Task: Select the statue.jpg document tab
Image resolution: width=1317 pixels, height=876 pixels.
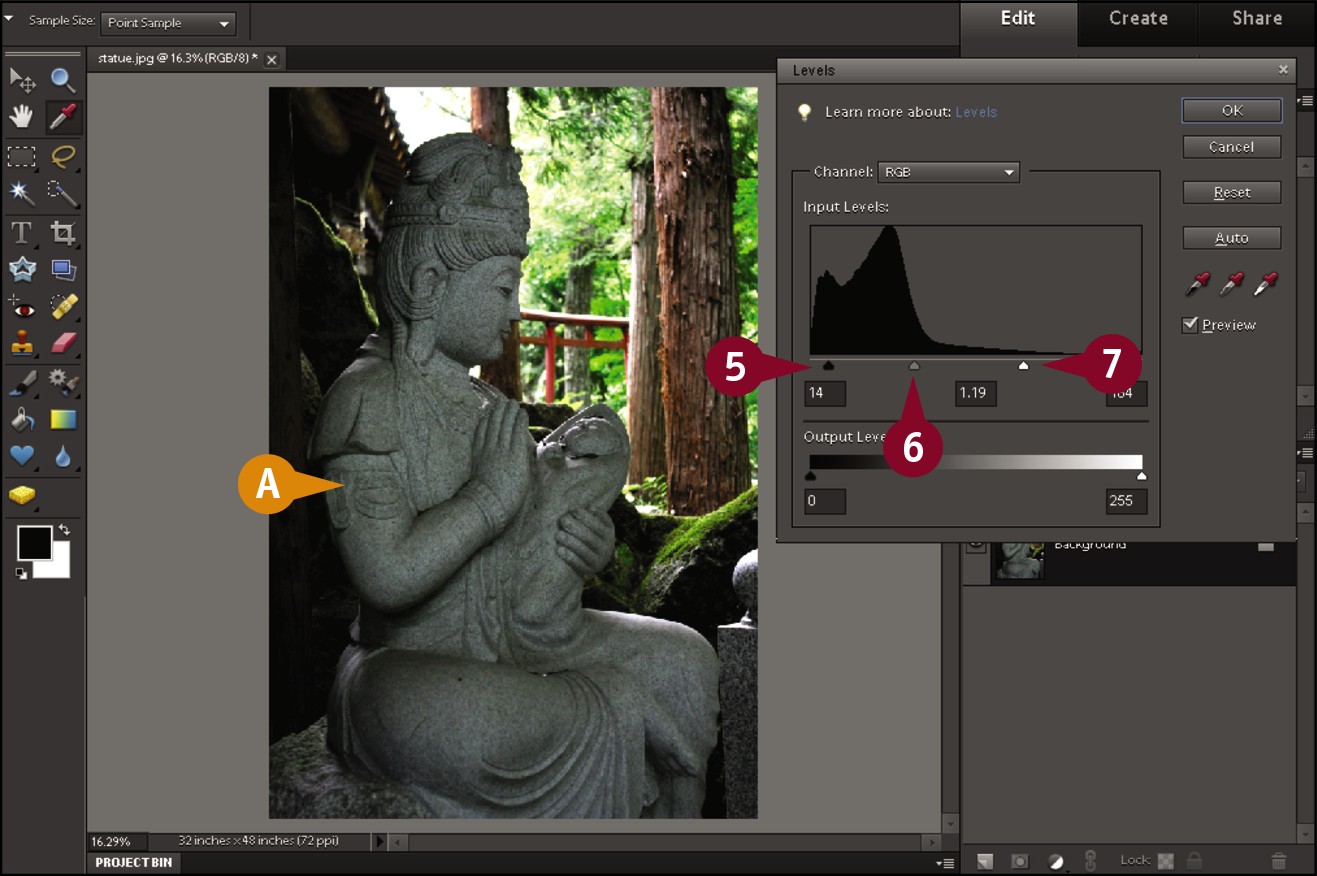Action: [x=177, y=58]
